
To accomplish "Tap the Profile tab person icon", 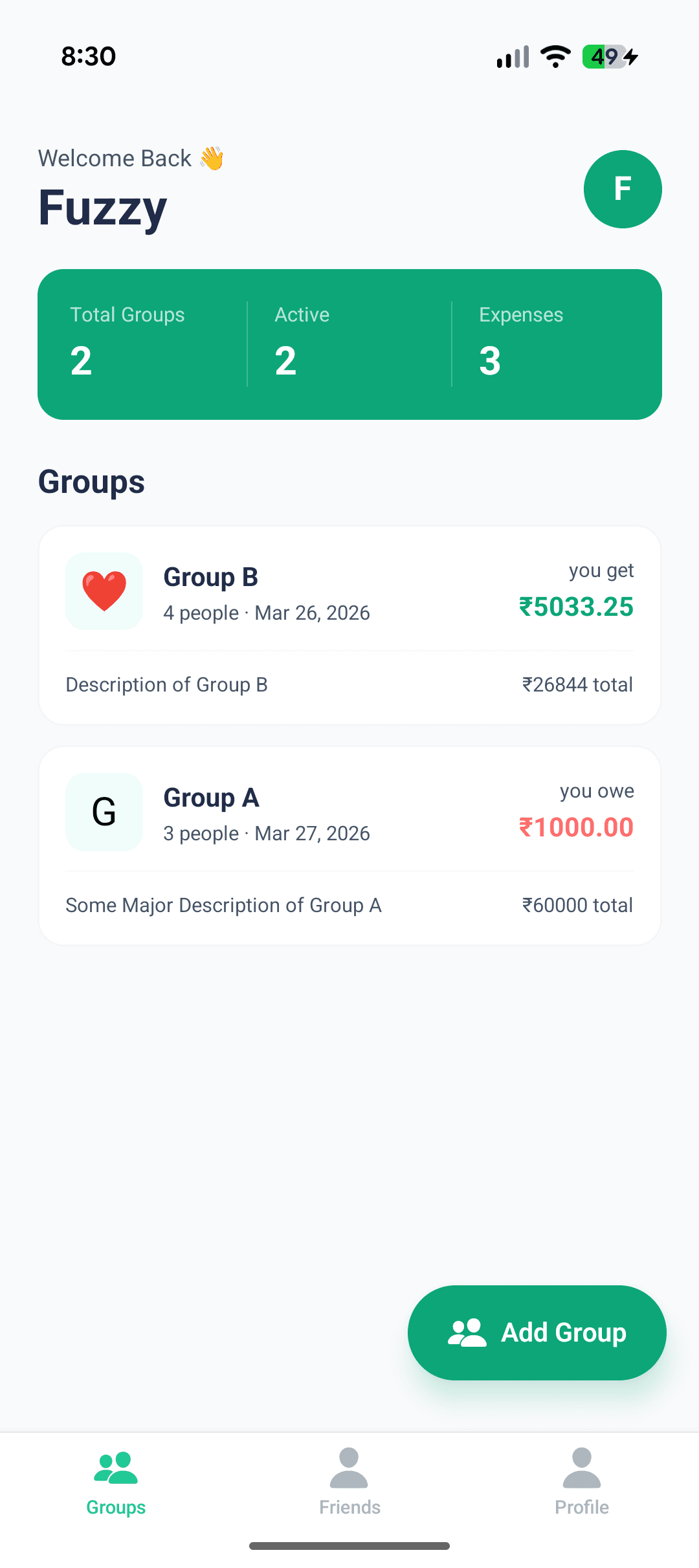I will pos(582,1468).
